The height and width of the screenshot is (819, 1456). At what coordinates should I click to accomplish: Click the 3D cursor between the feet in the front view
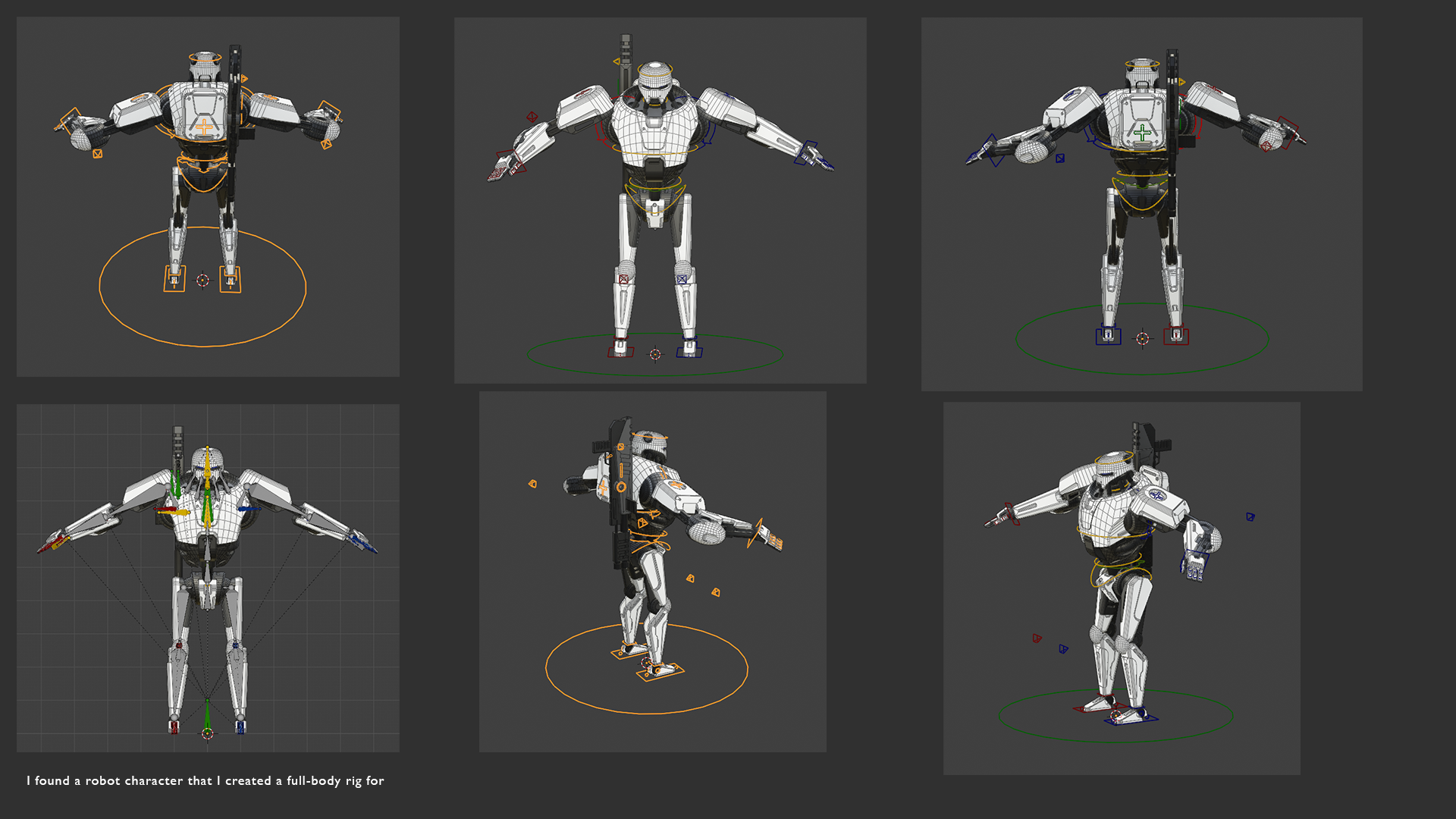tap(655, 354)
